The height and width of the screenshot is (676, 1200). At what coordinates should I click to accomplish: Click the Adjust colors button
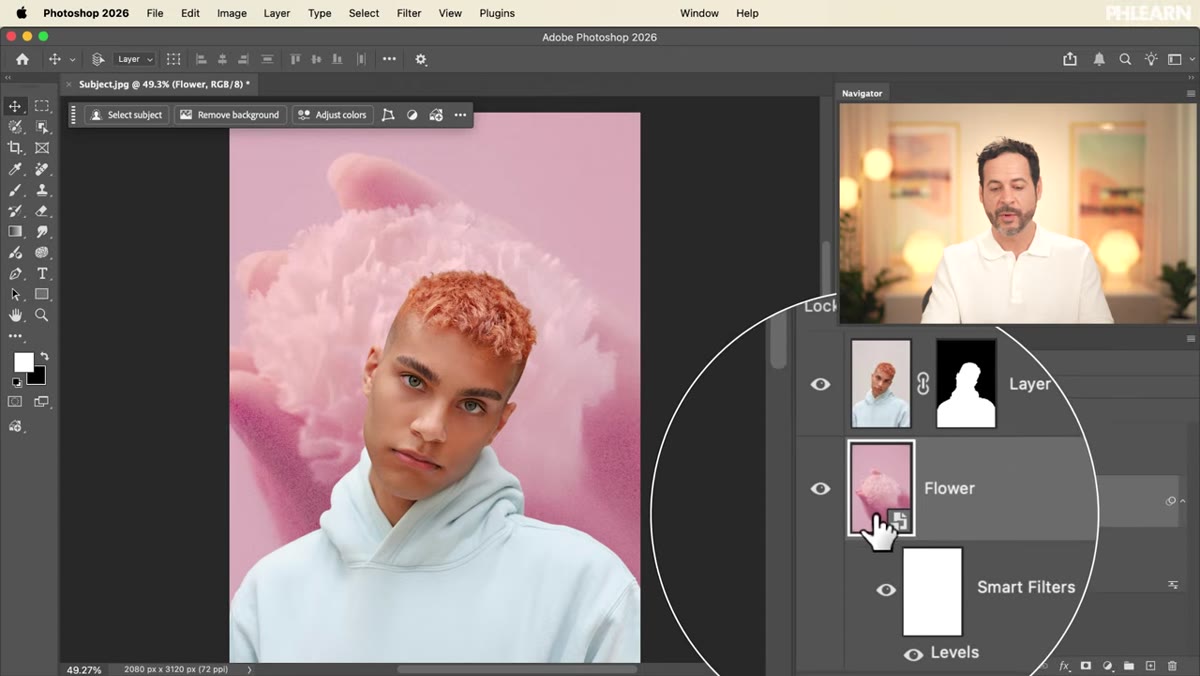[x=332, y=115]
